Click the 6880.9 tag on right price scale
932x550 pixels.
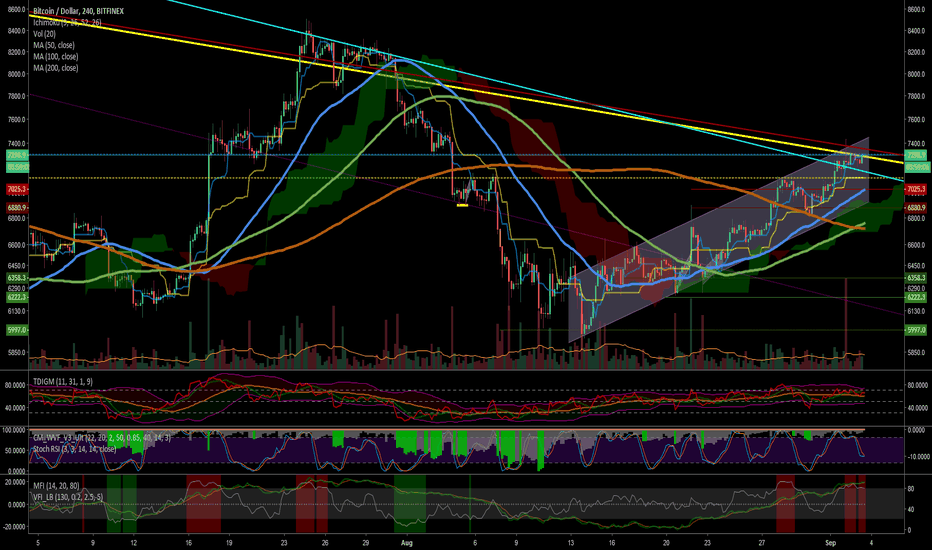click(916, 208)
